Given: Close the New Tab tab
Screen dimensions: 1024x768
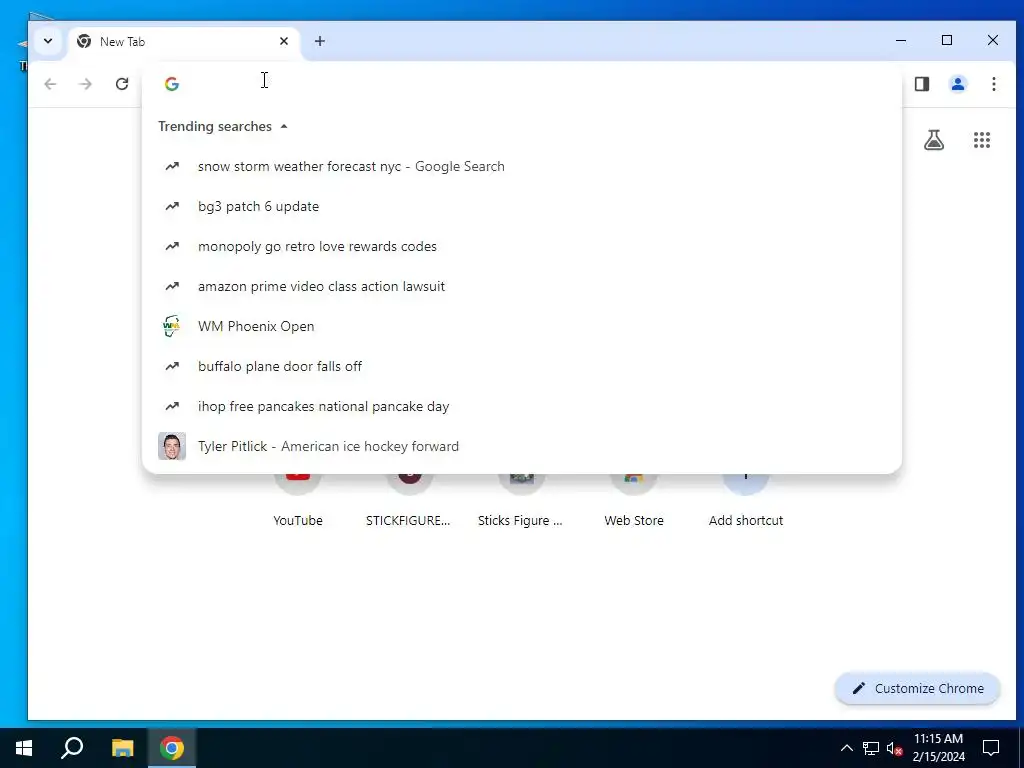Looking at the screenshot, I should coord(283,41).
